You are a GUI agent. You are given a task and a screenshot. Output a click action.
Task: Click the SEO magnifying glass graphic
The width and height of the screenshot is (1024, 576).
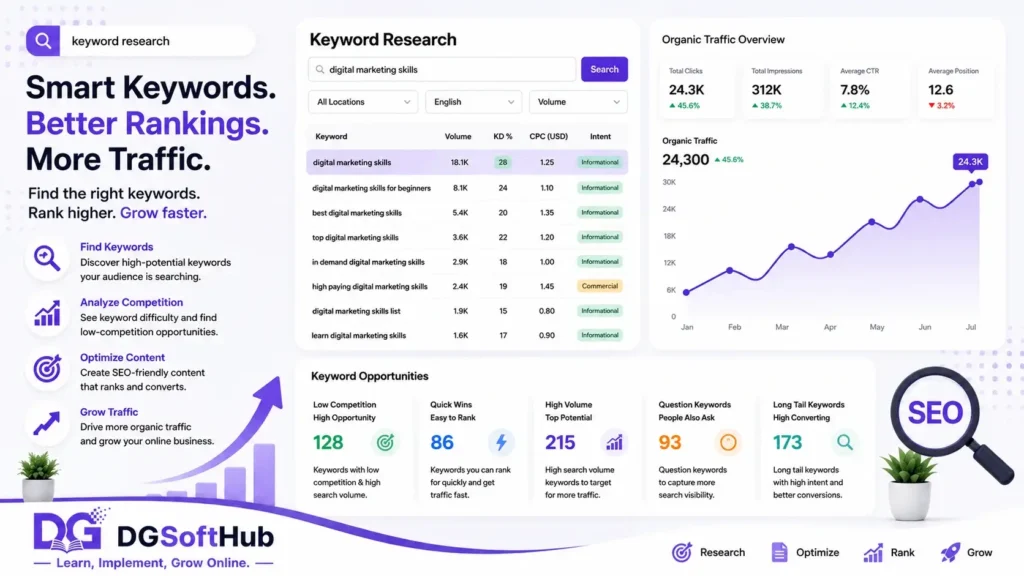point(950,424)
